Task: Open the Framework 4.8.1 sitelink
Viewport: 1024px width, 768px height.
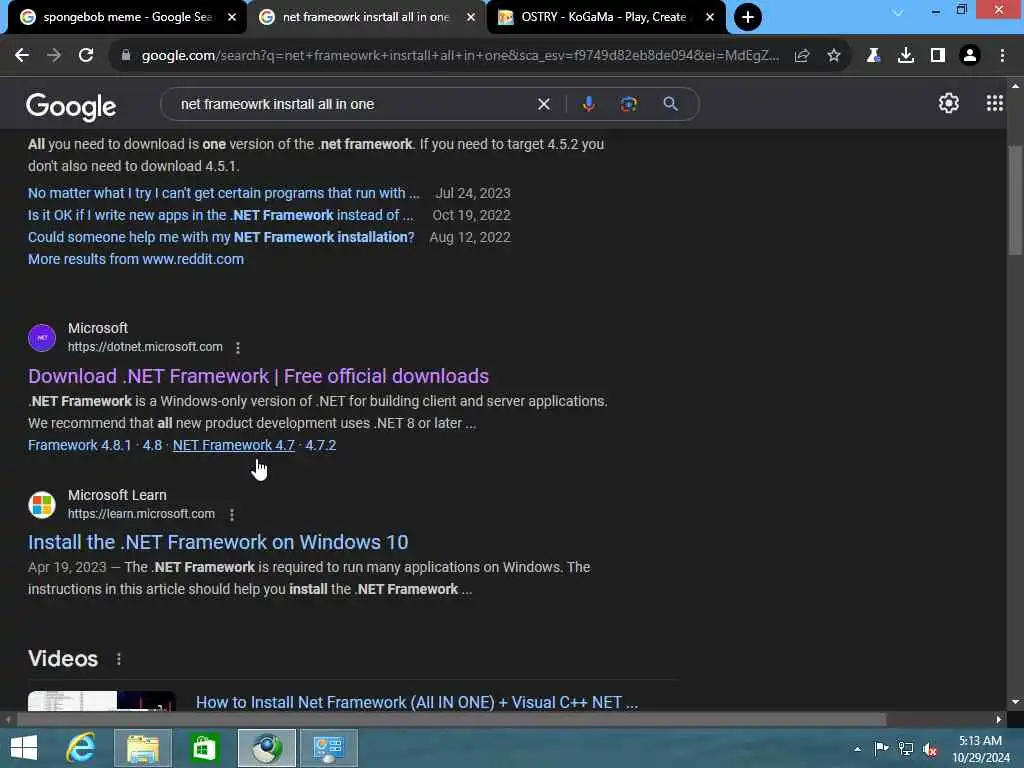Action: click(x=79, y=445)
